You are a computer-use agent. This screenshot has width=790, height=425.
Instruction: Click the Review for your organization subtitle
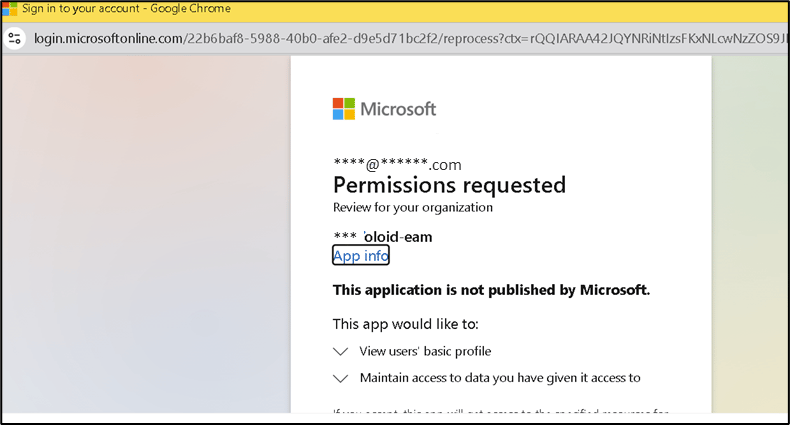coord(413,207)
